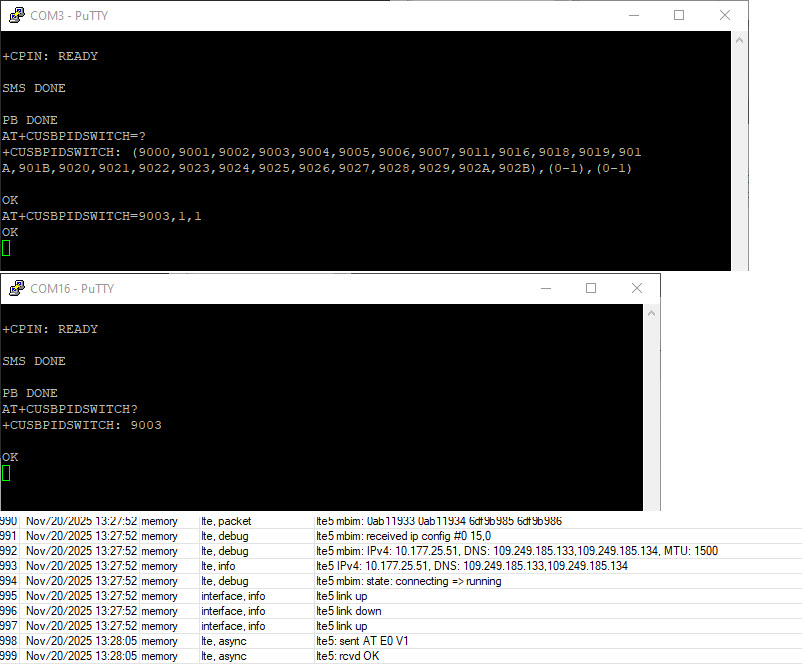Minimize the COM16 PuTTY window
802x671 pixels.
click(x=546, y=288)
